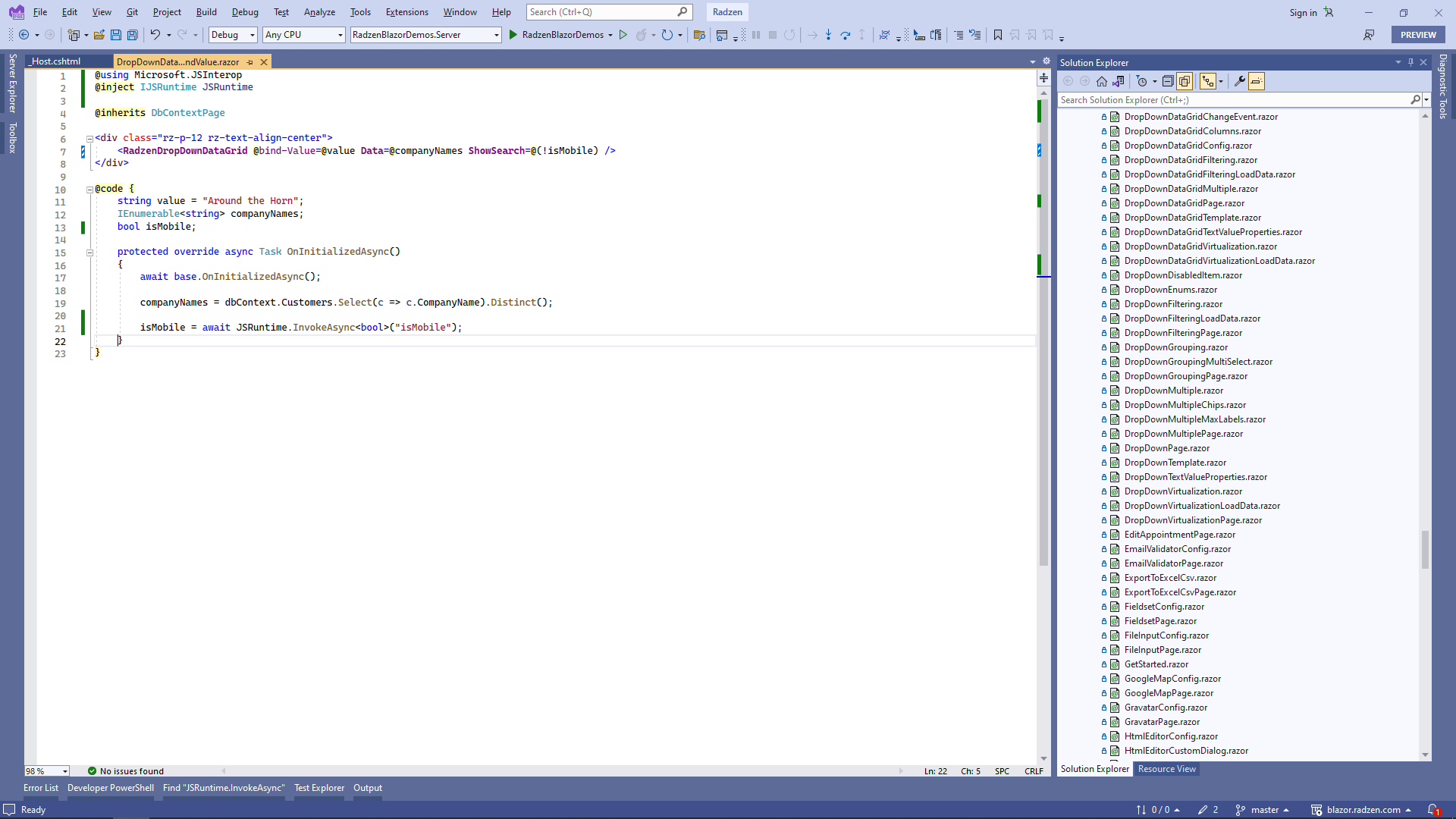1456x819 pixels.
Task: Toggle a bookmark on current line
Action: (x=998, y=35)
